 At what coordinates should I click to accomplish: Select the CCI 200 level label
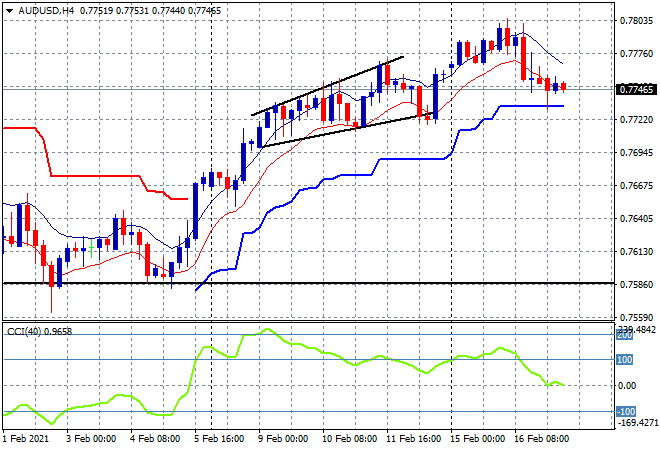625,336
